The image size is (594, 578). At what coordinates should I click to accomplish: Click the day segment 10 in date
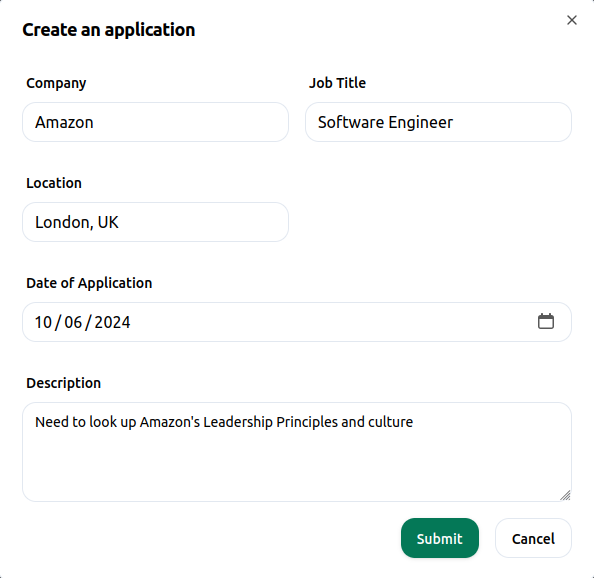click(x=43, y=322)
